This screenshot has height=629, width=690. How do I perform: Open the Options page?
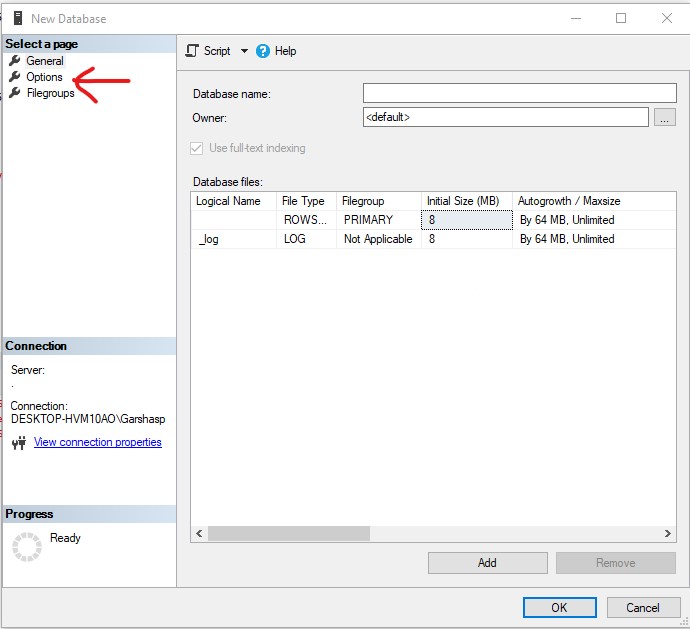tap(44, 77)
